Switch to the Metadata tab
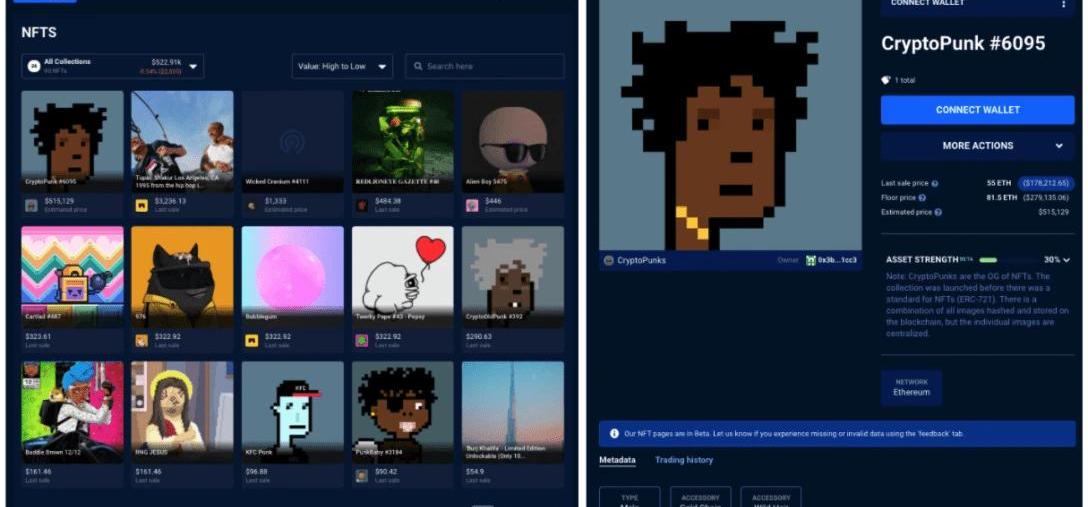This screenshot has height=507, width=1088. coord(617,460)
